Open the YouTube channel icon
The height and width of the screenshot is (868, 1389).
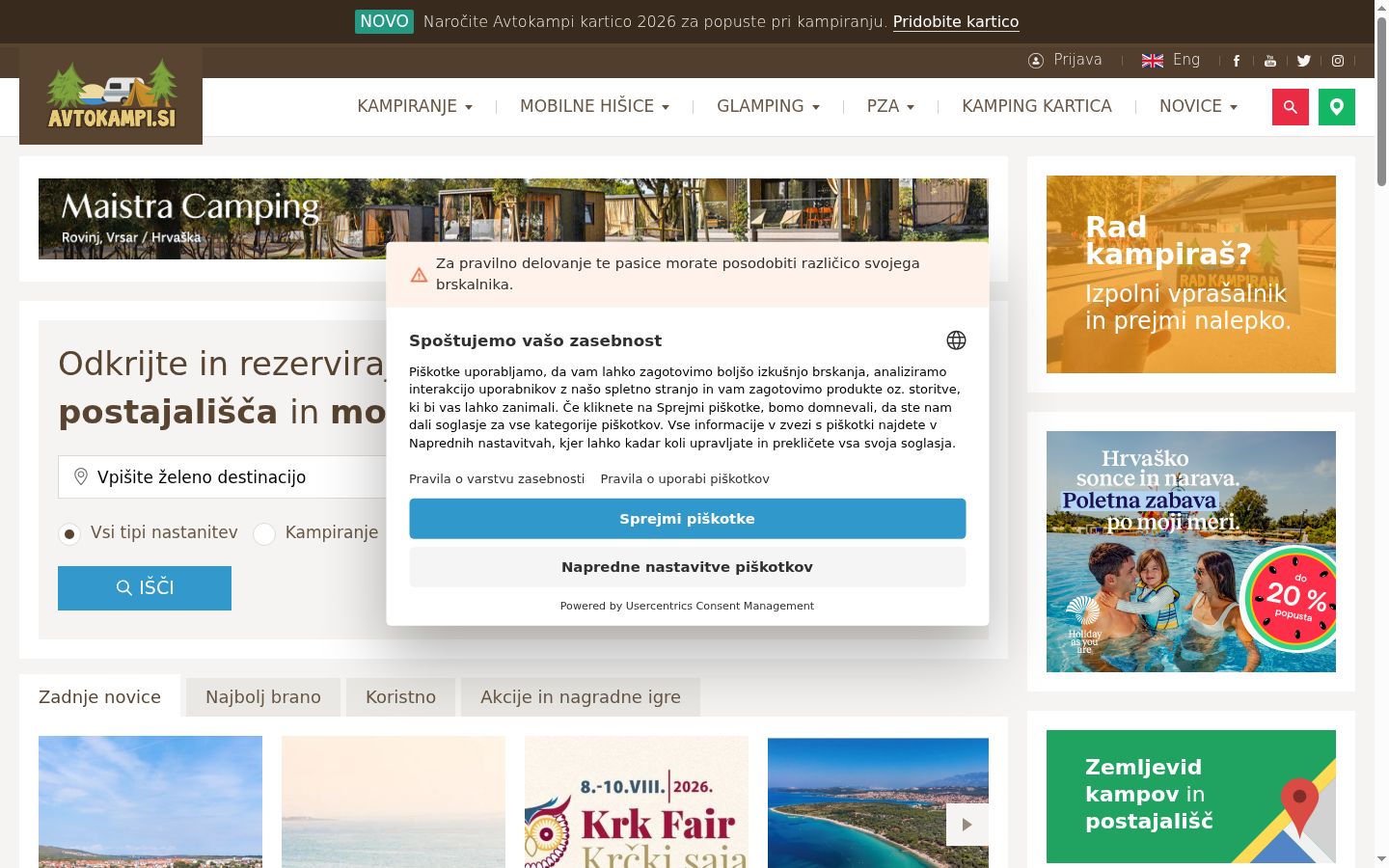click(1270, 61)
